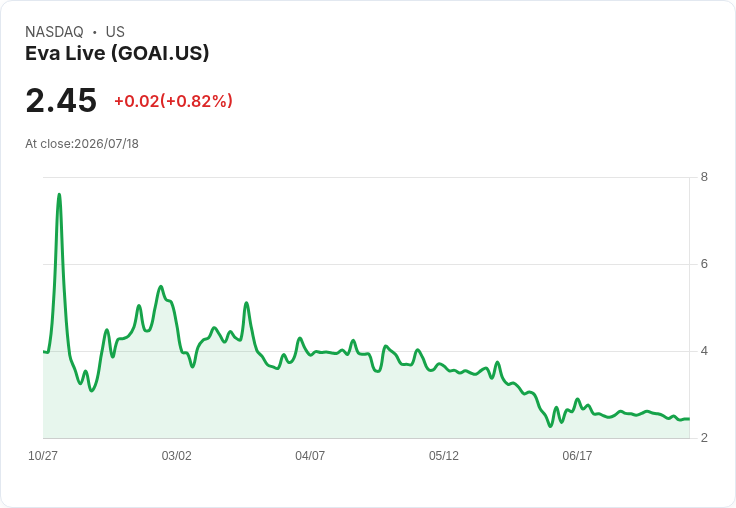Click the NASDAQ exchange label

54,32
